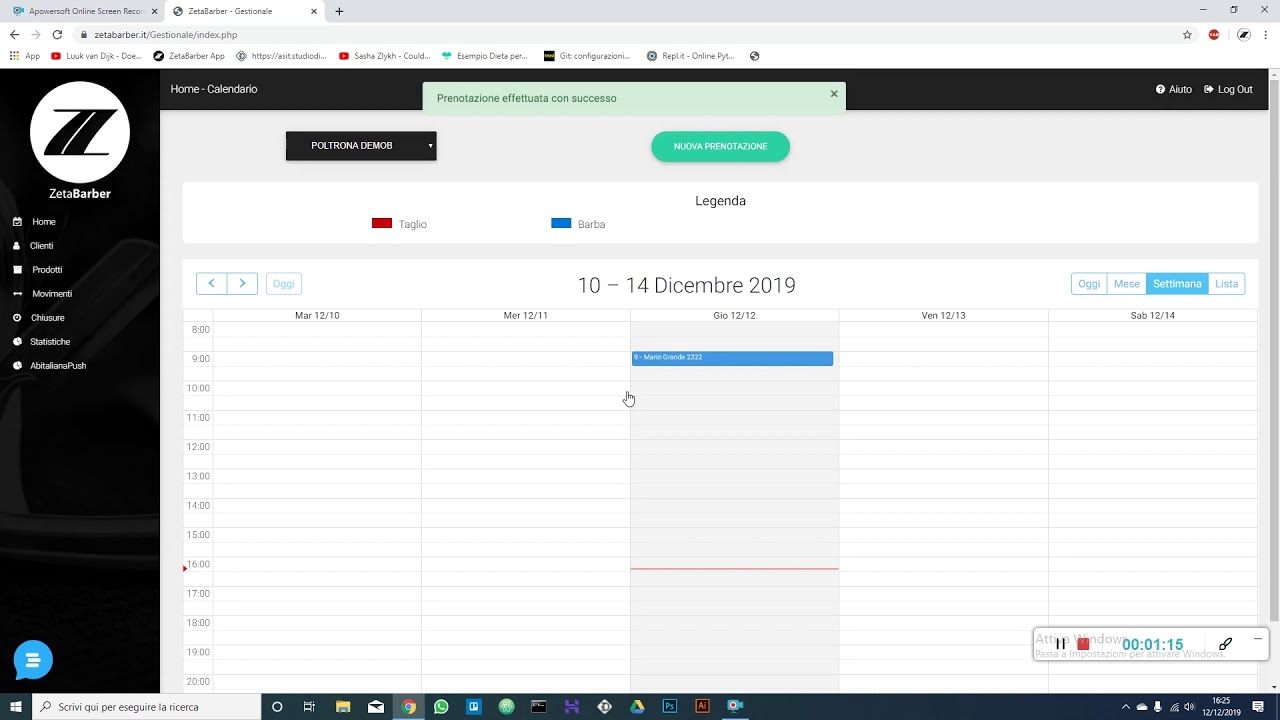Image resolution: width=1280 pixels, height=720 pixels.
Task: Open the POLTRONA DEMOB dropdown
Action: pyautogui.click(x=361, y=146)
